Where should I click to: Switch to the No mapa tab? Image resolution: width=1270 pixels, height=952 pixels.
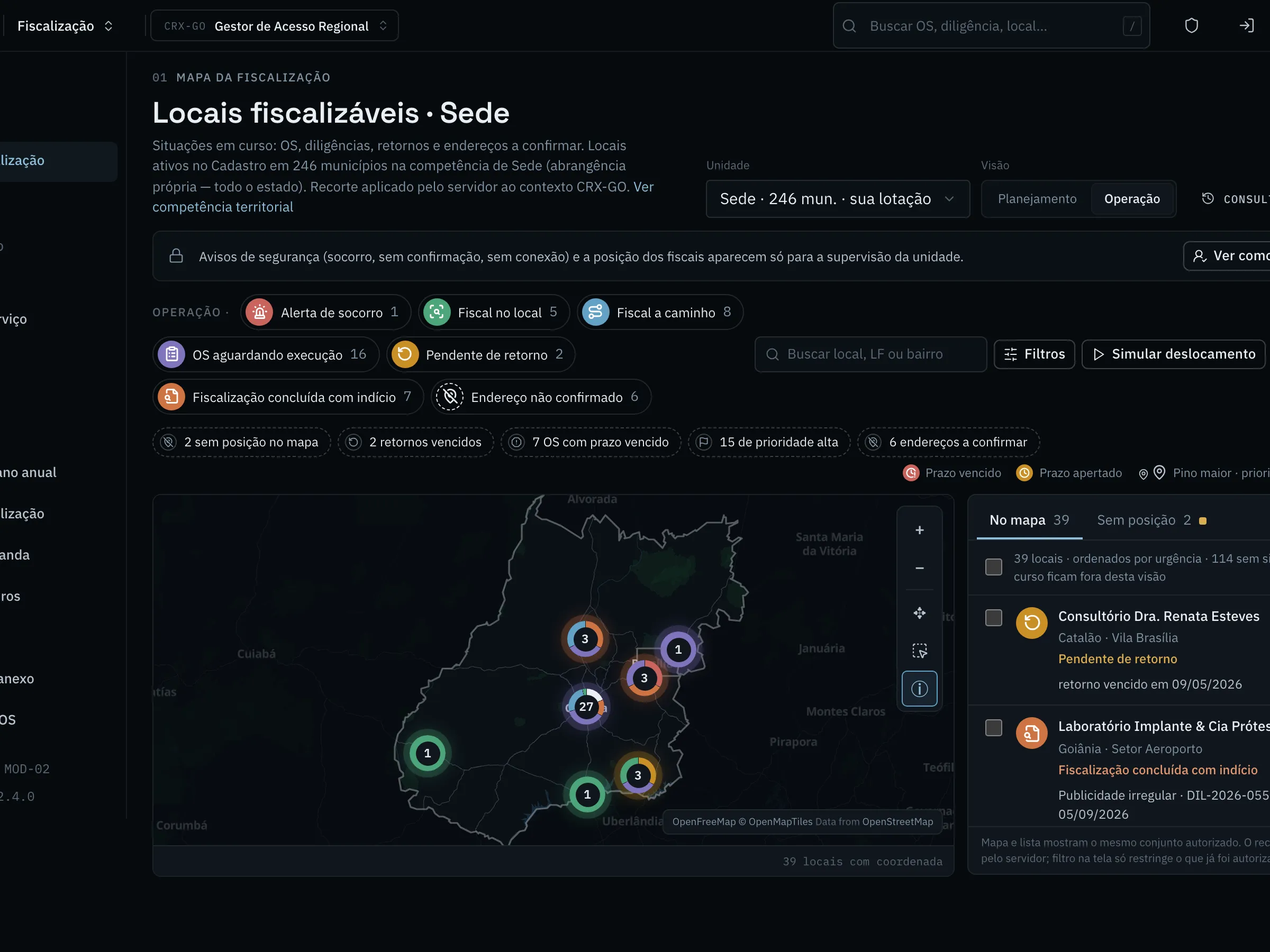pyautogui.click(x=1029, y=520)
